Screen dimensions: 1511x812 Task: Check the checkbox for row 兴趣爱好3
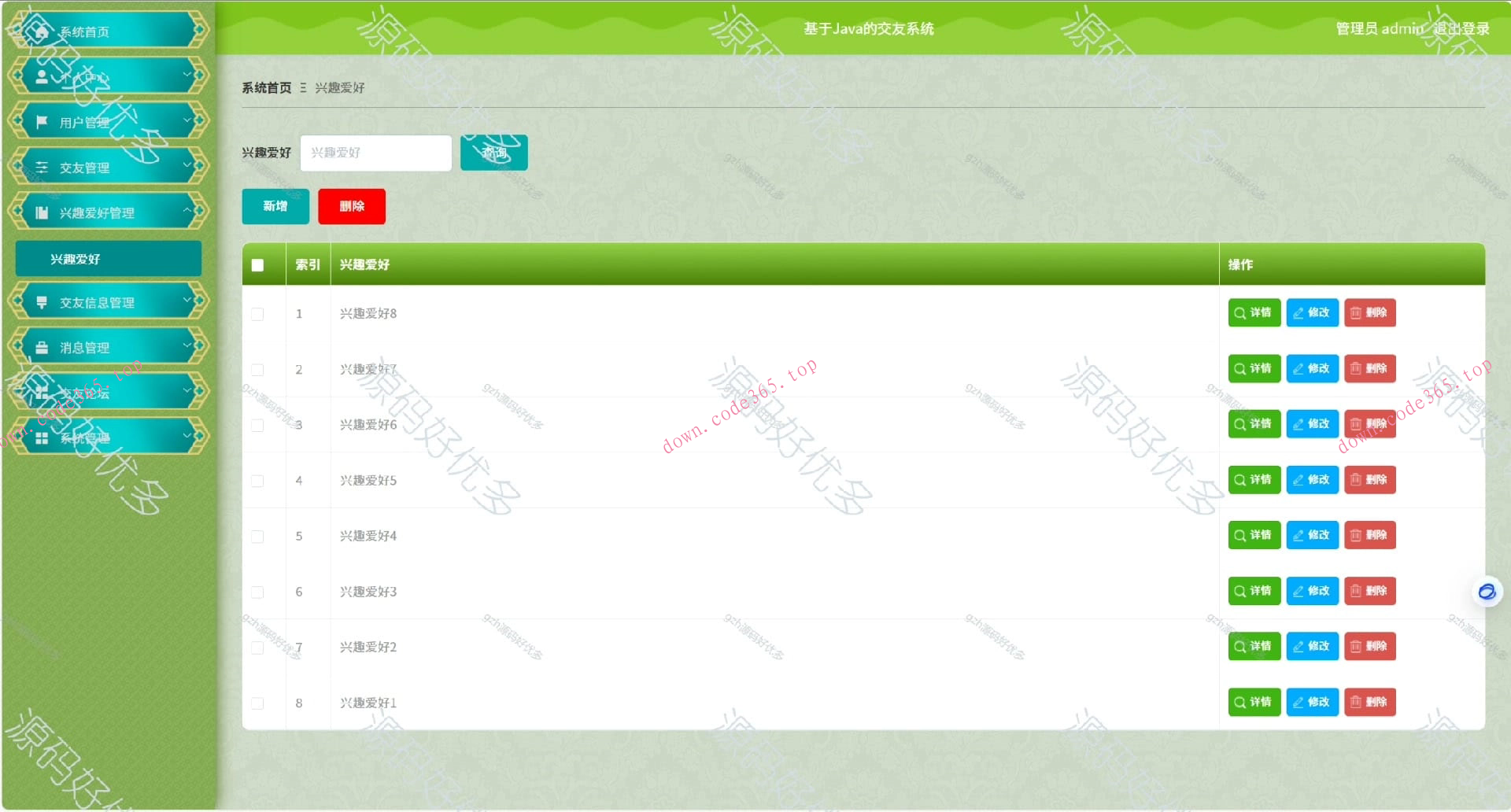click(257, 592)
